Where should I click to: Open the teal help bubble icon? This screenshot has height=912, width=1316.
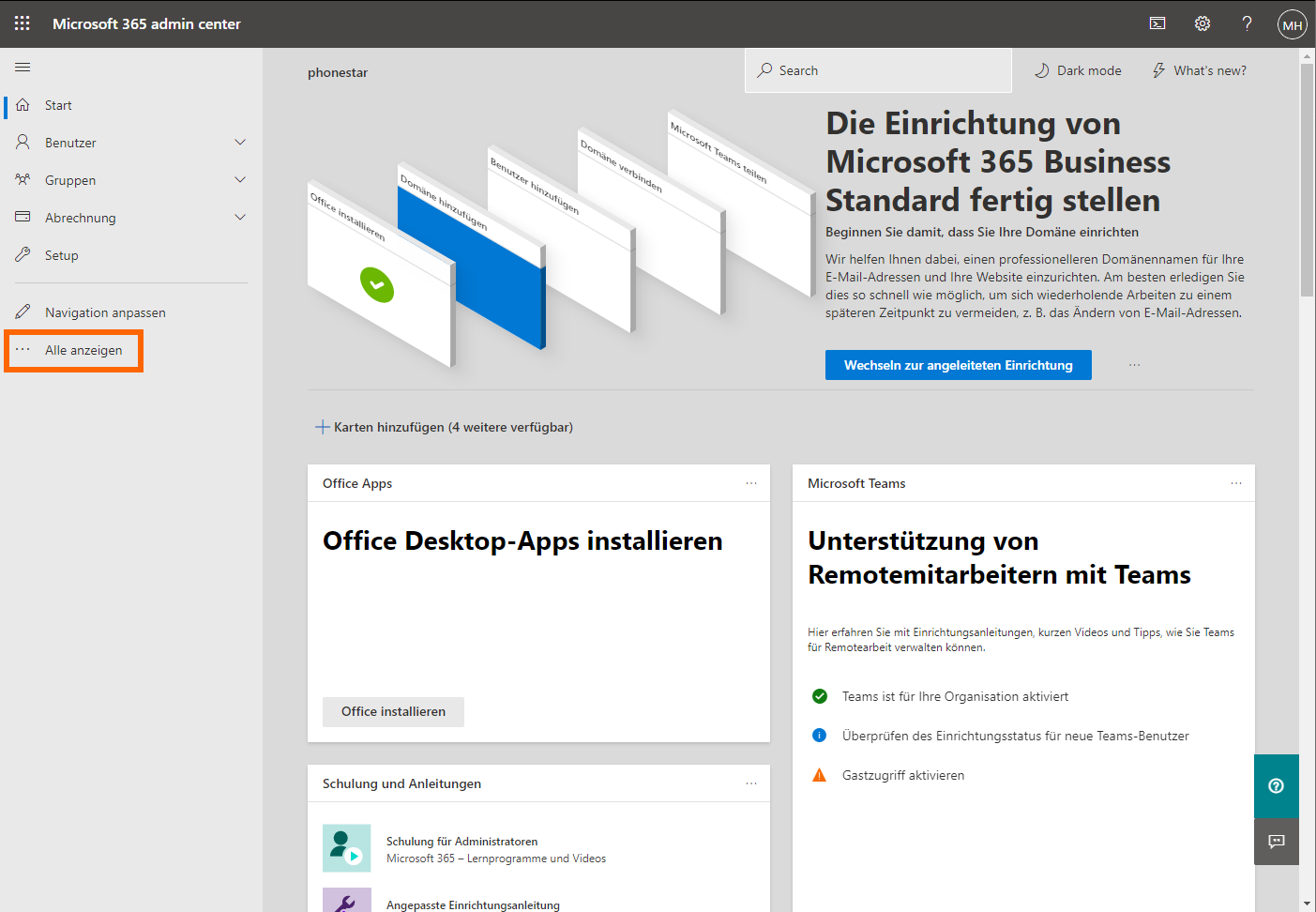click(x=1277, y=786)
